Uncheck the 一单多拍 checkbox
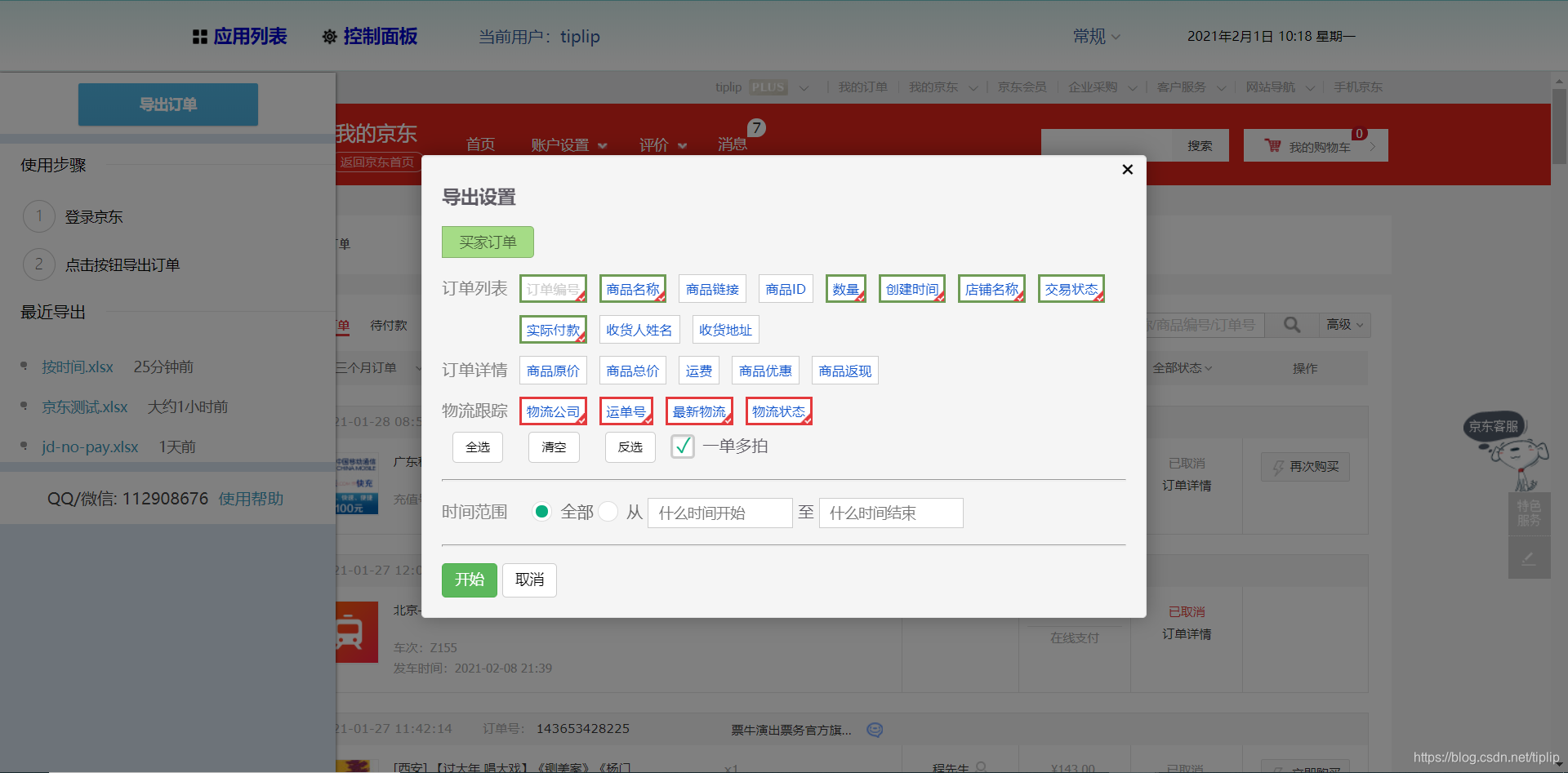1568x773 pixels. click(683, 446)
